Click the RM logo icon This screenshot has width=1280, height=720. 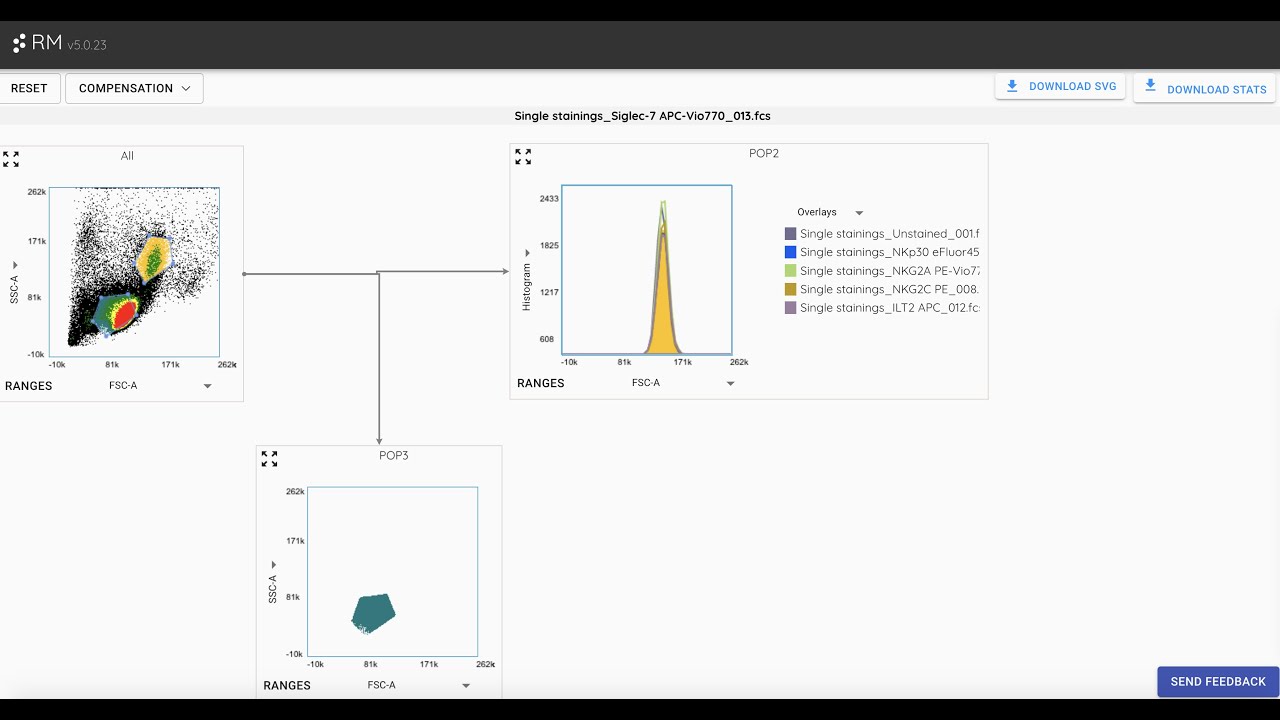pyautogui.click(x=19, y=44)
